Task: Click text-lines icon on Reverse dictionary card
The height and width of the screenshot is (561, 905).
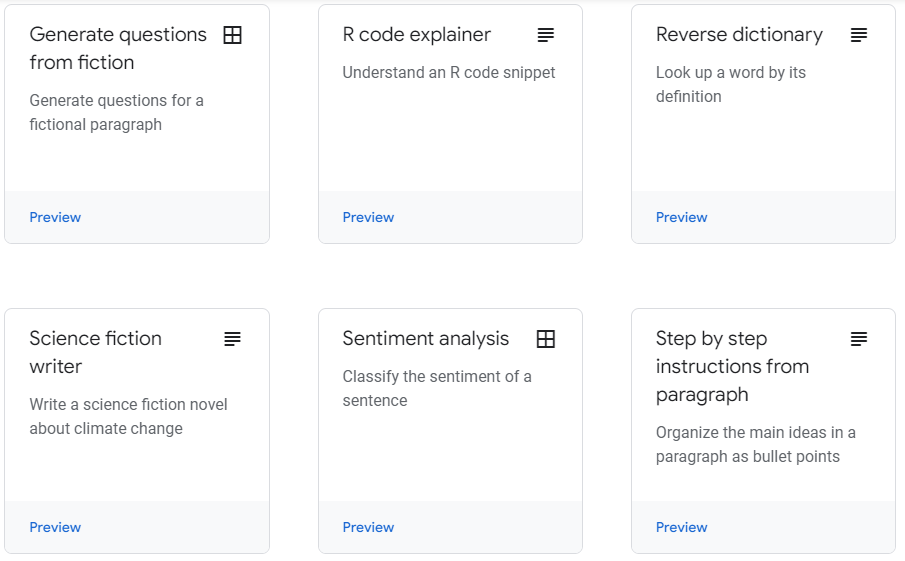Action: pos(859,35)
